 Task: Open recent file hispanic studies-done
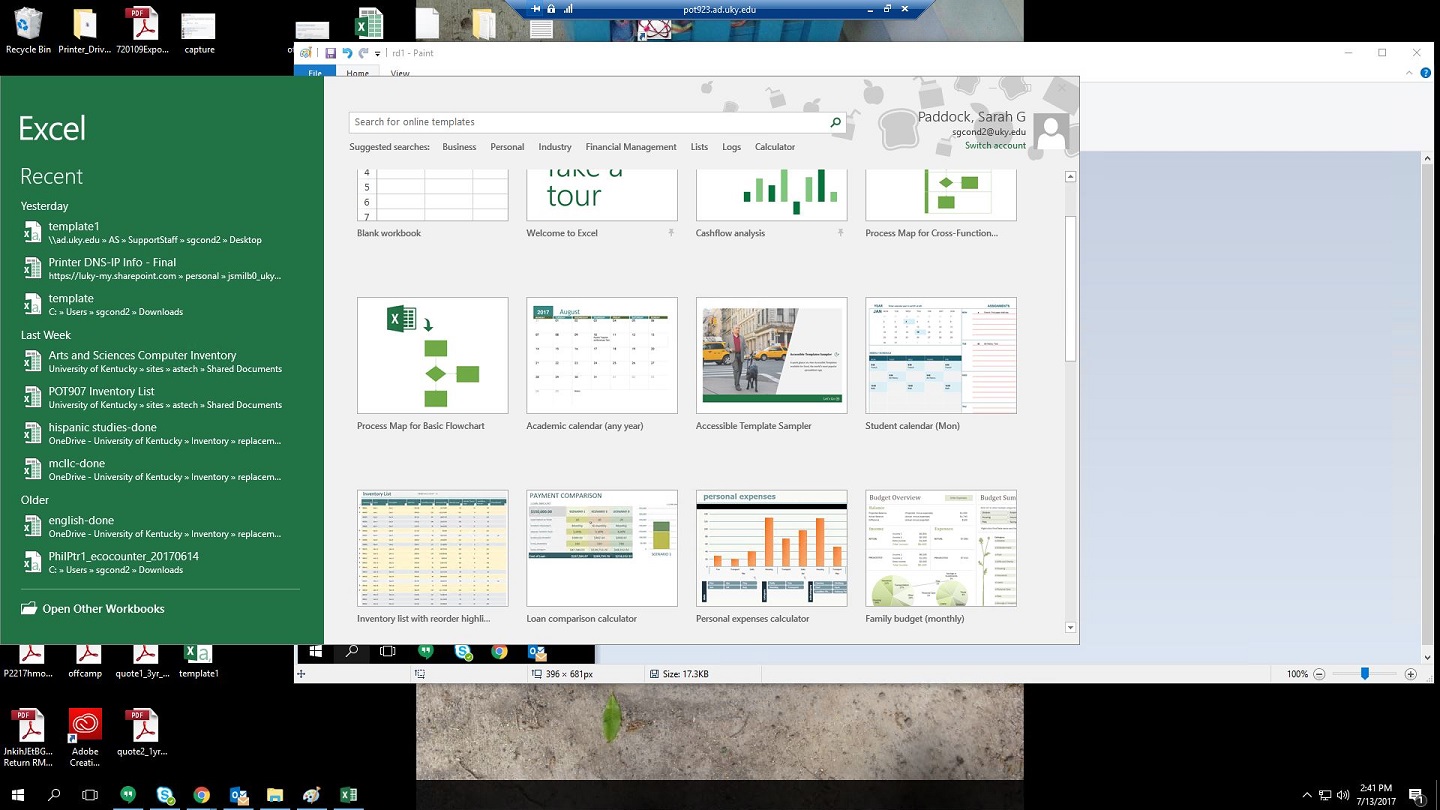160,434
